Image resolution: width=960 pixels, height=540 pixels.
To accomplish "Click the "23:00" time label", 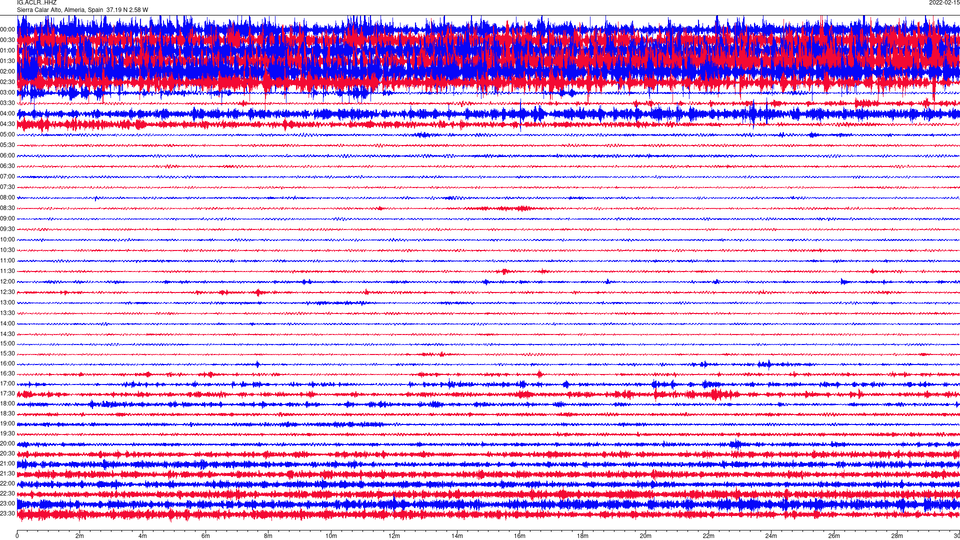I will point(7,504).
